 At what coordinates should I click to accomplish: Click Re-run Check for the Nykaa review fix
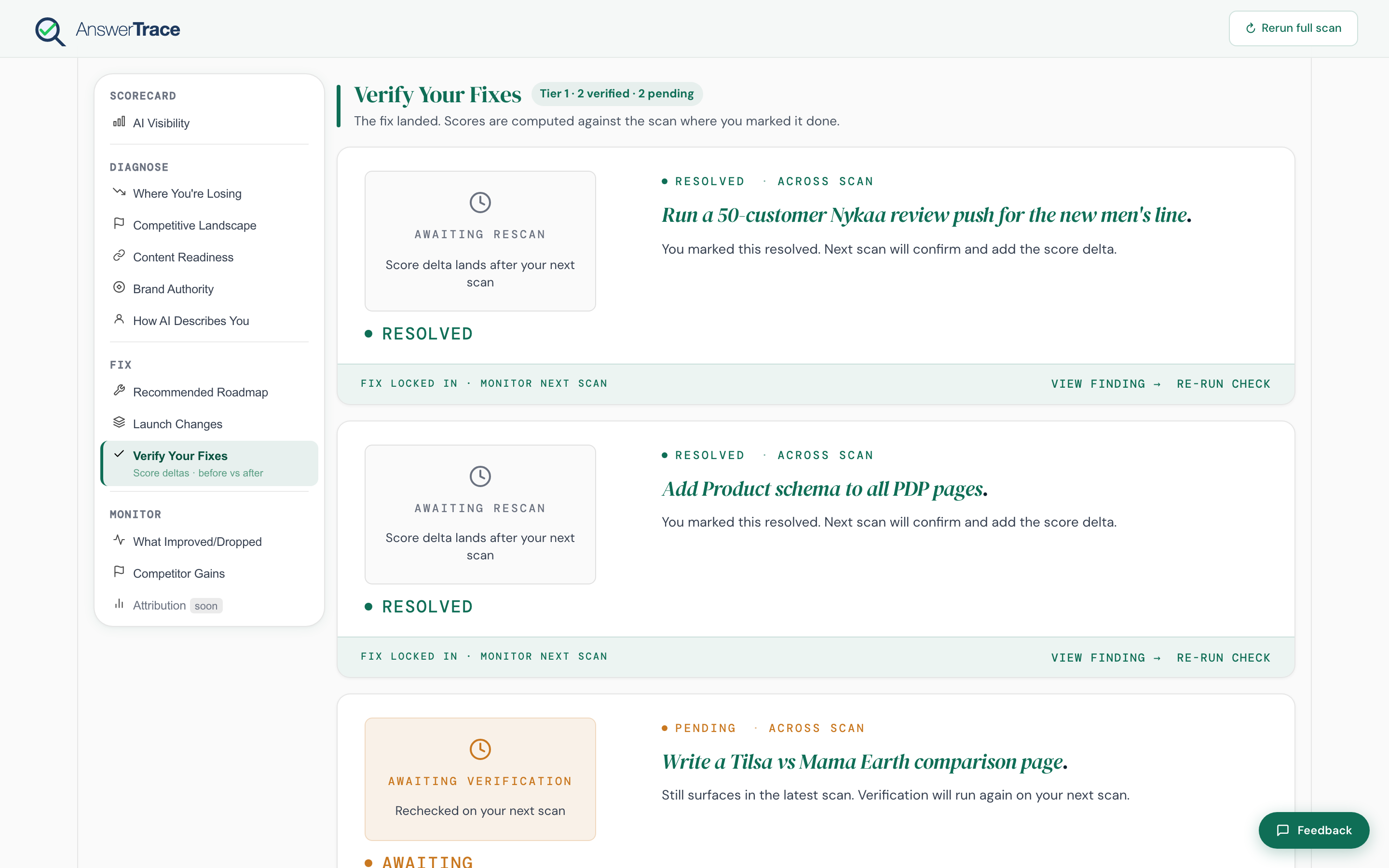[1224, 384]
